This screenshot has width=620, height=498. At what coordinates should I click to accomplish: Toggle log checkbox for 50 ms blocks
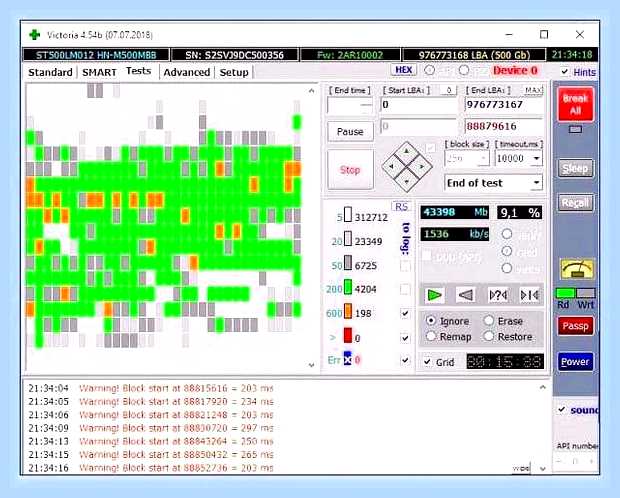point(405,266)
